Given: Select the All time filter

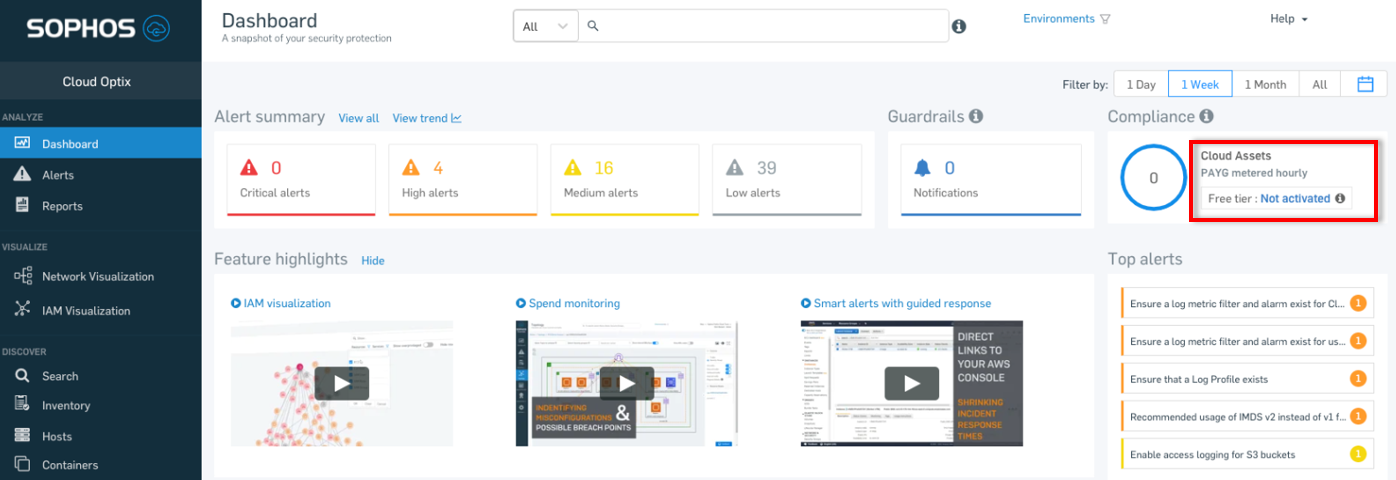Looking at the screenshot, I should tap(1320, 84).
